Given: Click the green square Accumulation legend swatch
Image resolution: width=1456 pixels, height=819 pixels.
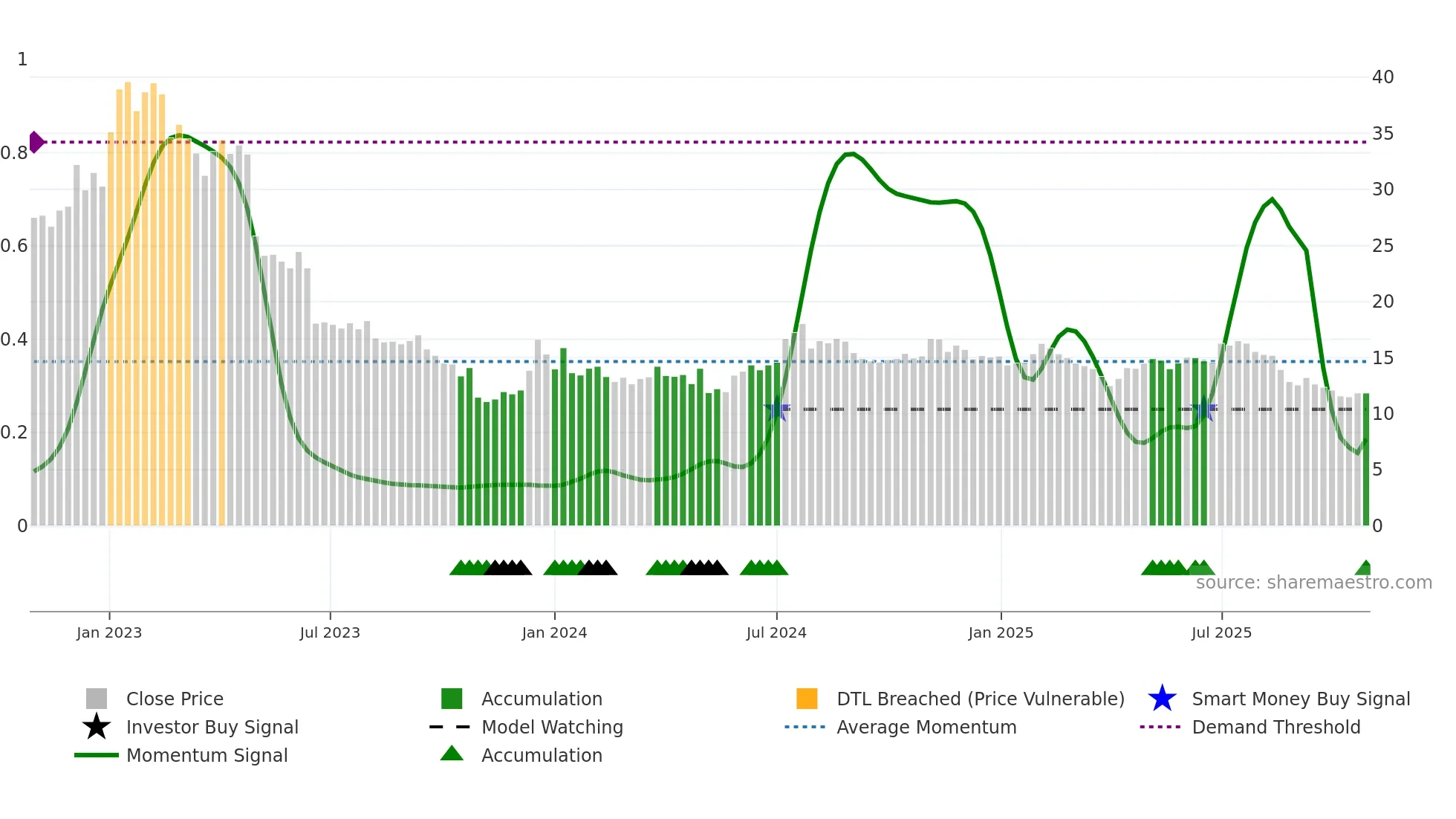Looking at the screenshot, I should point(452,699).
